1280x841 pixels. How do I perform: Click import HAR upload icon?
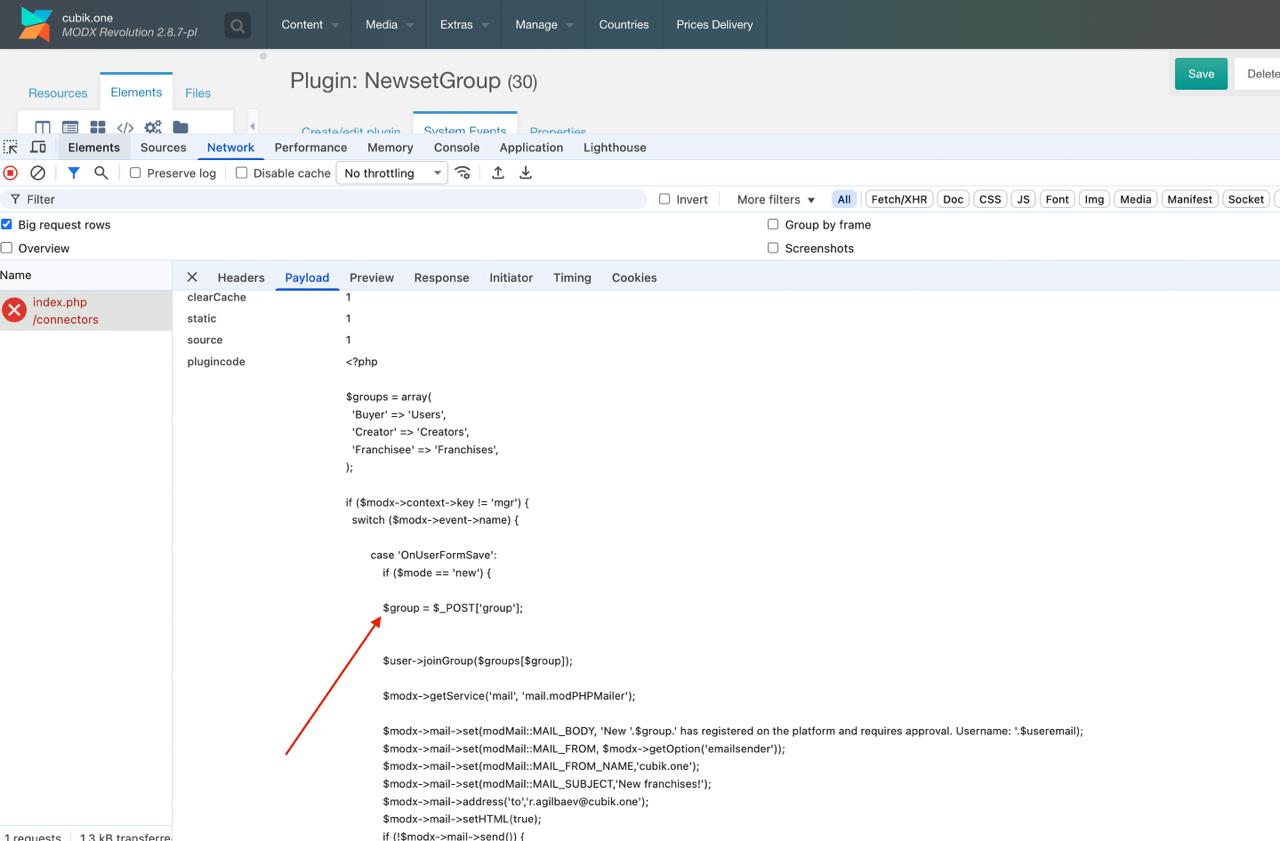click(498, 173)
